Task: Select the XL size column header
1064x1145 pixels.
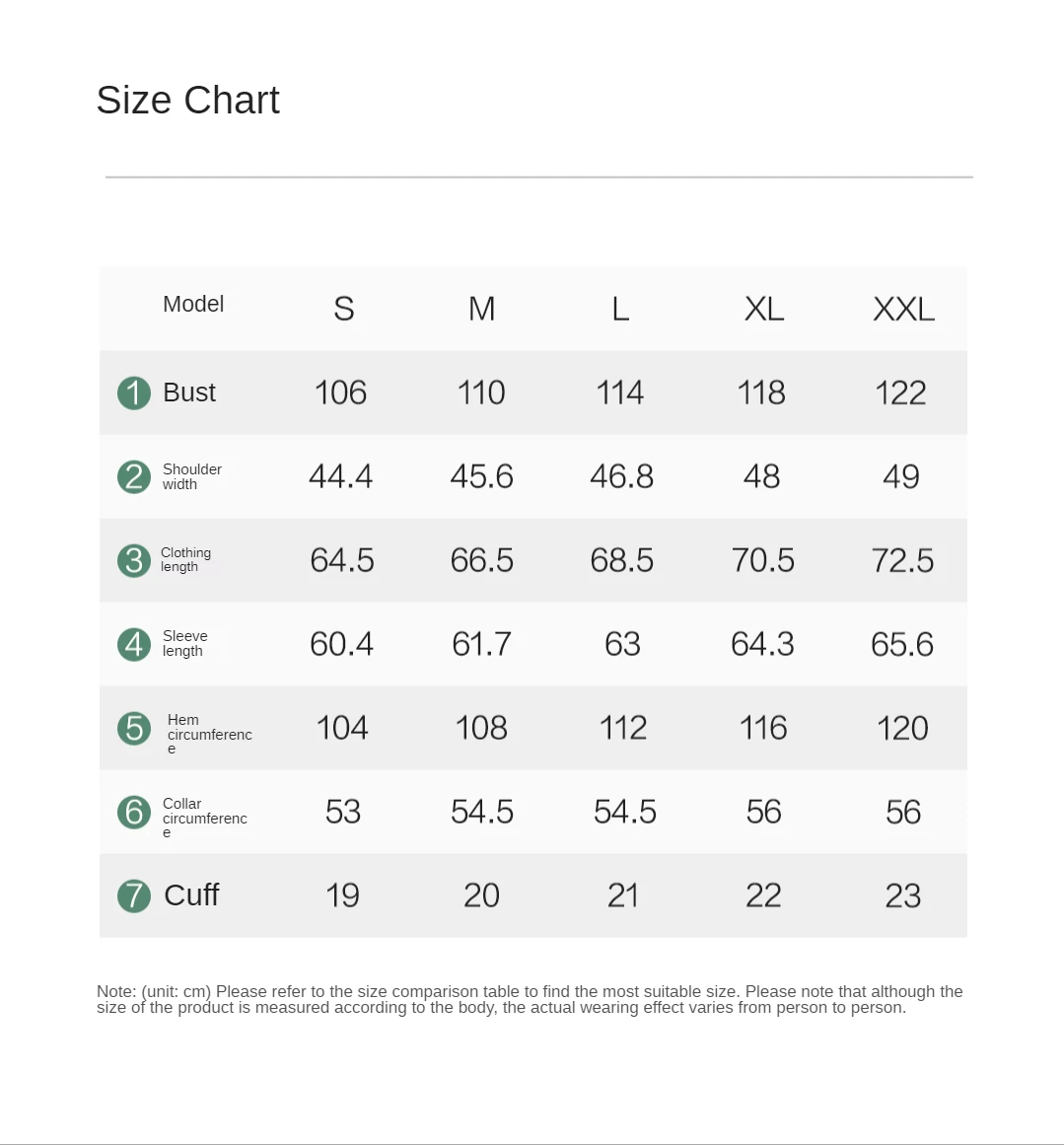Action: 763,309
